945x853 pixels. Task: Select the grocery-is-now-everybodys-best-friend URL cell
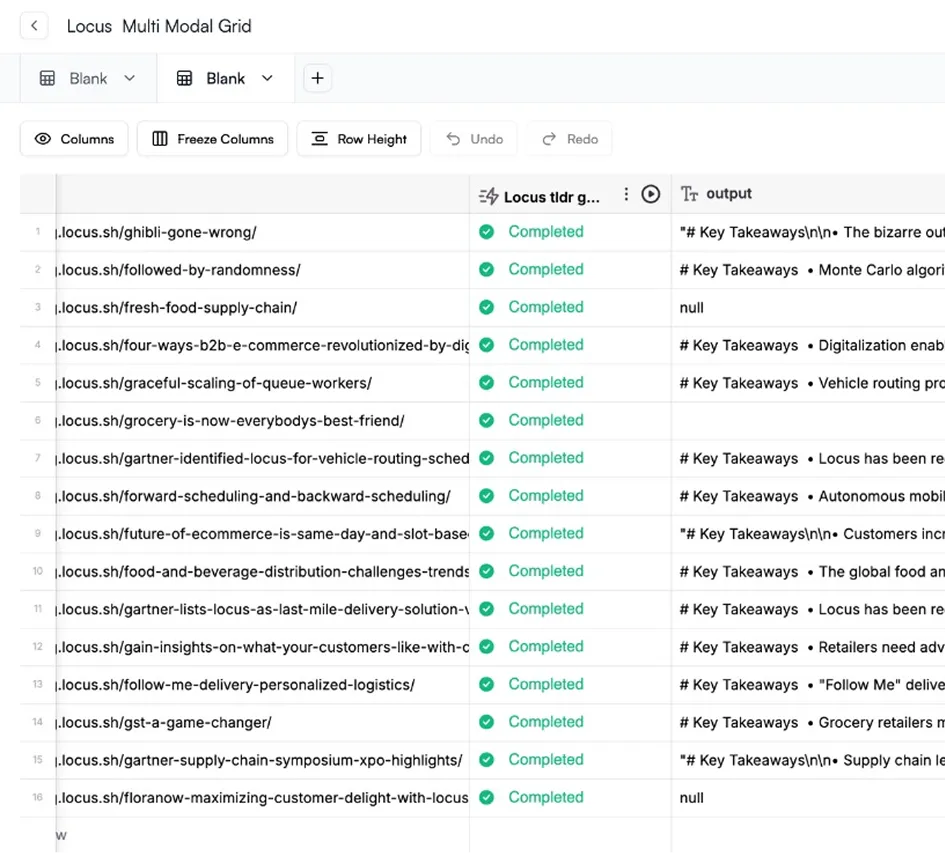(x=263, y=420)
